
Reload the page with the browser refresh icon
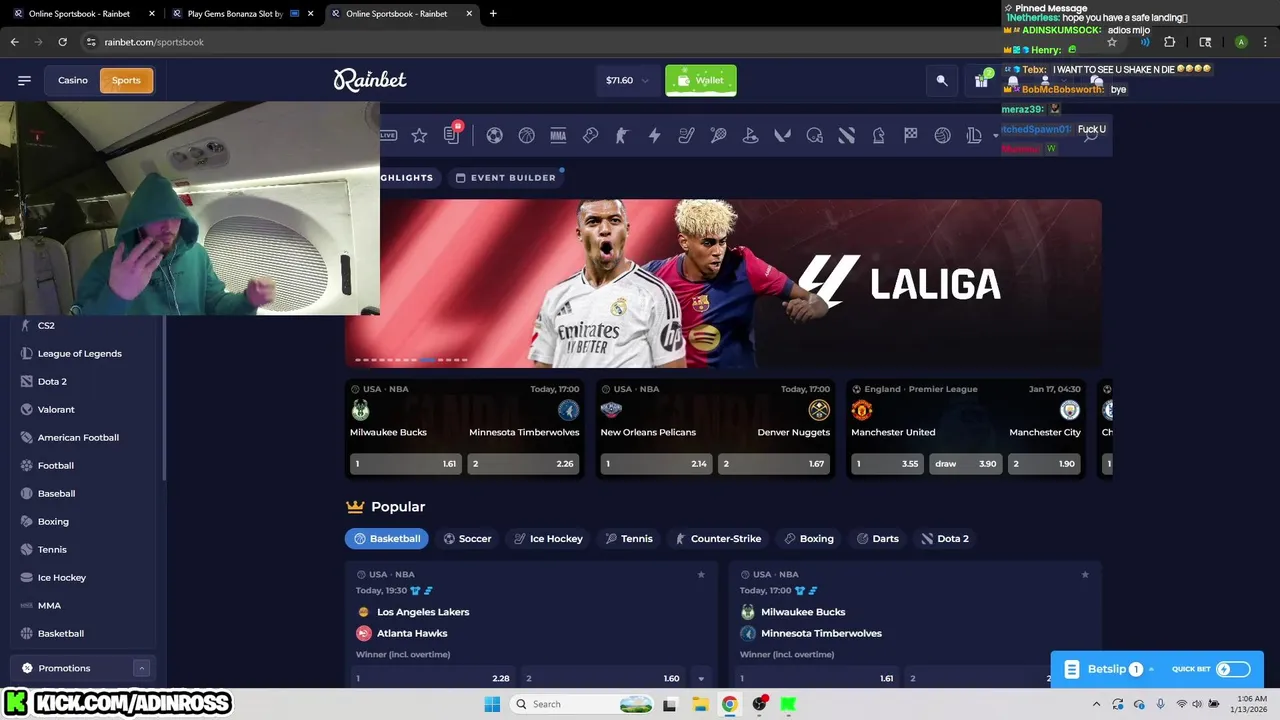tap(62, 42)
